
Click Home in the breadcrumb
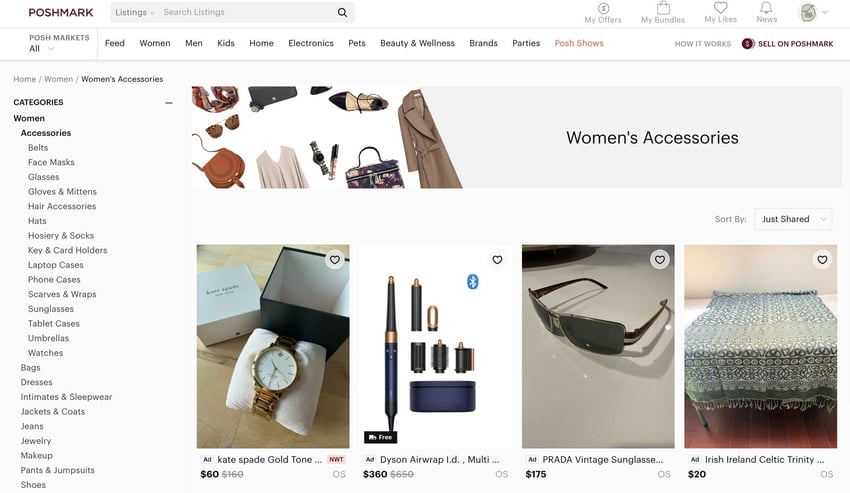coord(24,79)
